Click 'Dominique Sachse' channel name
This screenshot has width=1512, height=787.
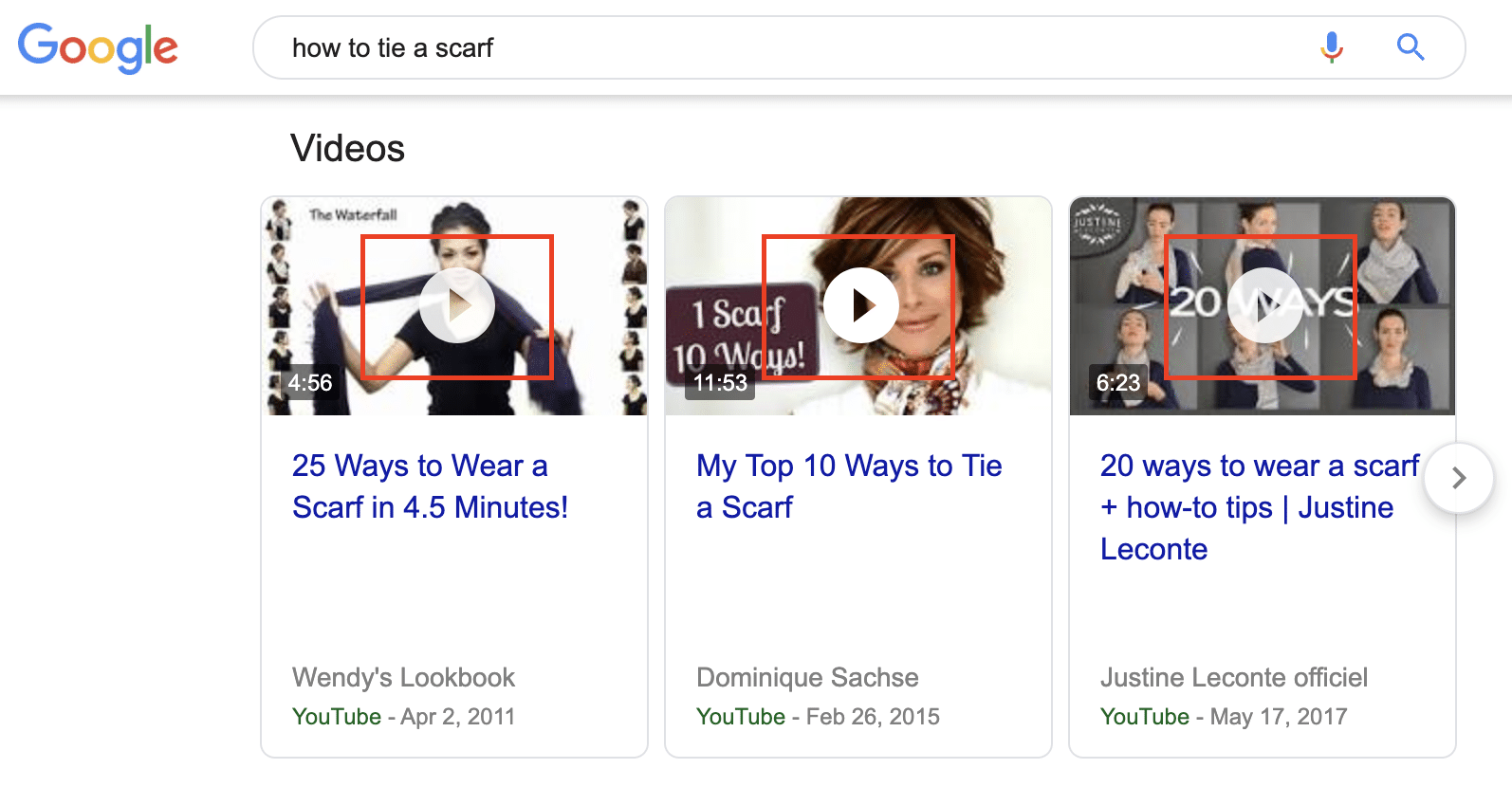click(x=807, y=677)
